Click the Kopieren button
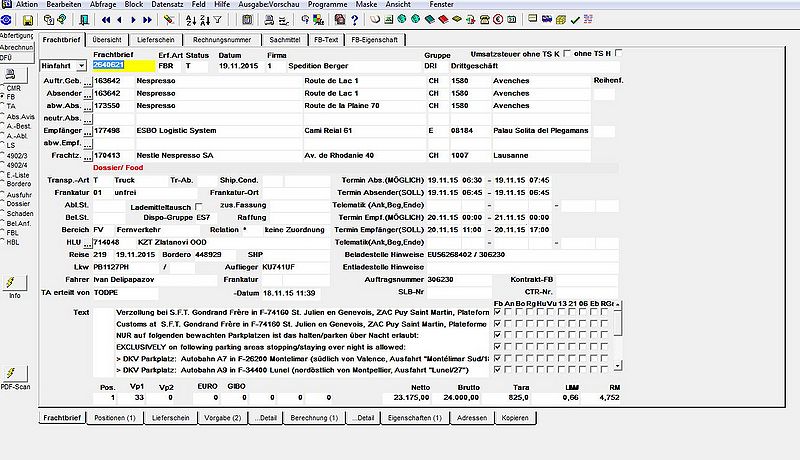Image resolution: width=800 pixels, height=460 pixels. point(515,418)
